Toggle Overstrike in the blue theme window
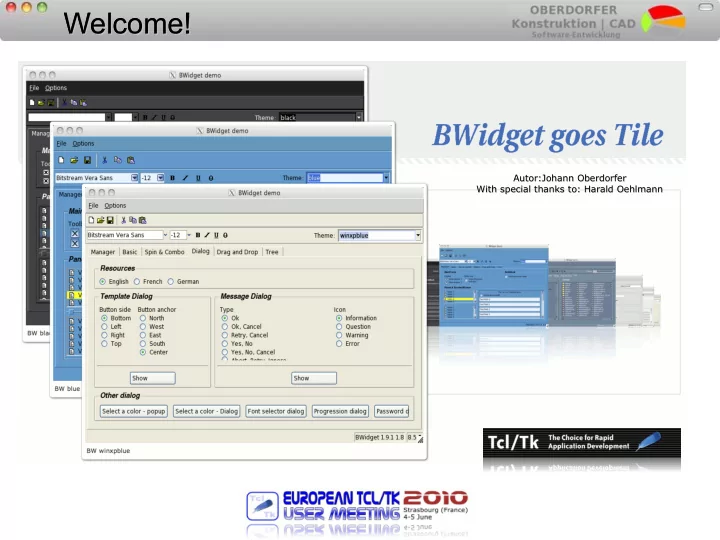The width and height of the screenshot is (720, 540). click(x=211, y=178)
